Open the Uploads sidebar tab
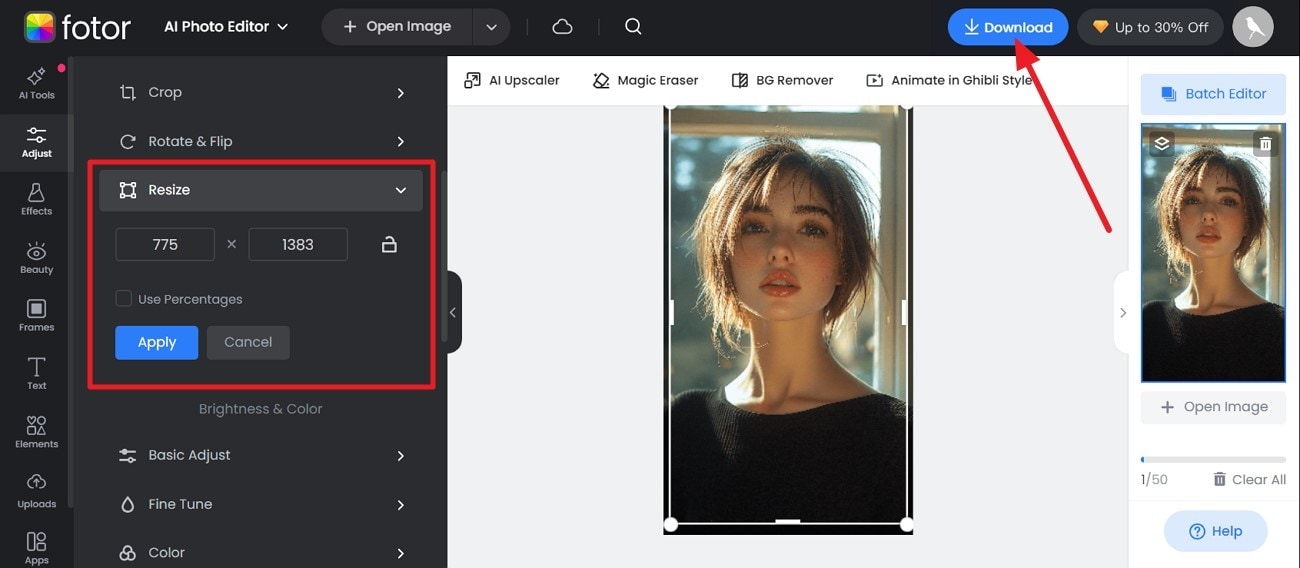The width and height of the screenshot is (1300, 568). tap(36, 491)
